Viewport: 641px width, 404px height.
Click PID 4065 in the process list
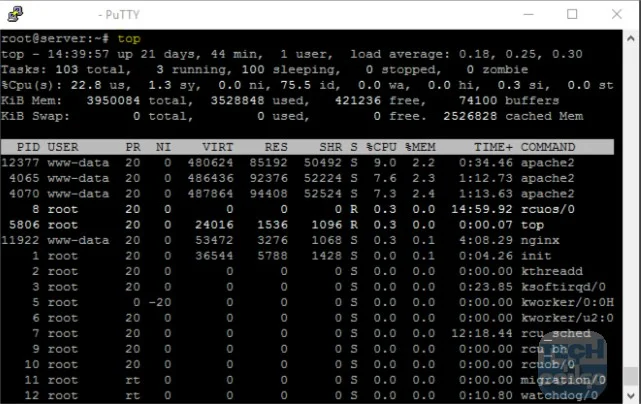click(x=25, y=178)
